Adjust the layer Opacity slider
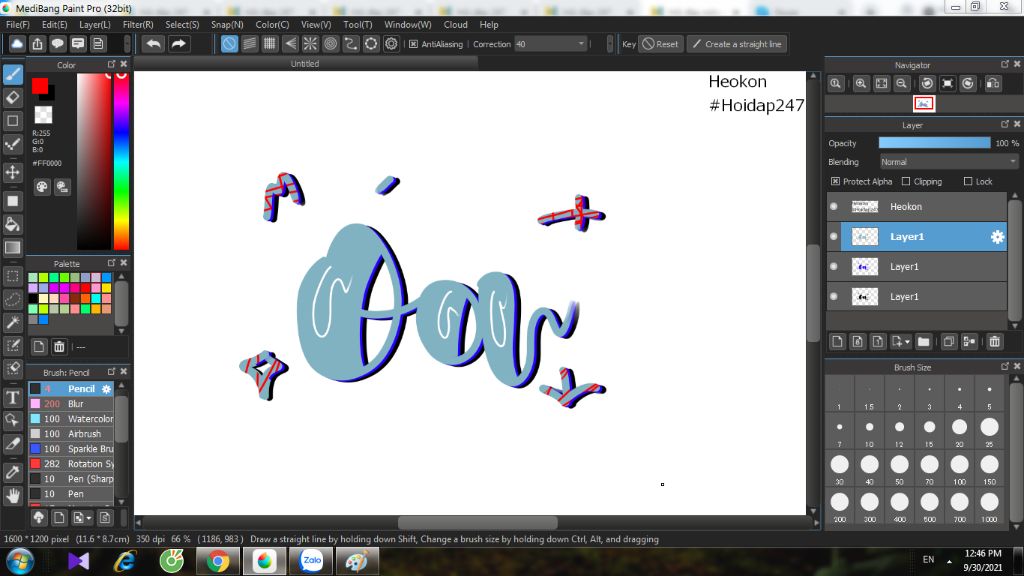Viewport: 1024px width, 576px height. click(x=934, y=143)
